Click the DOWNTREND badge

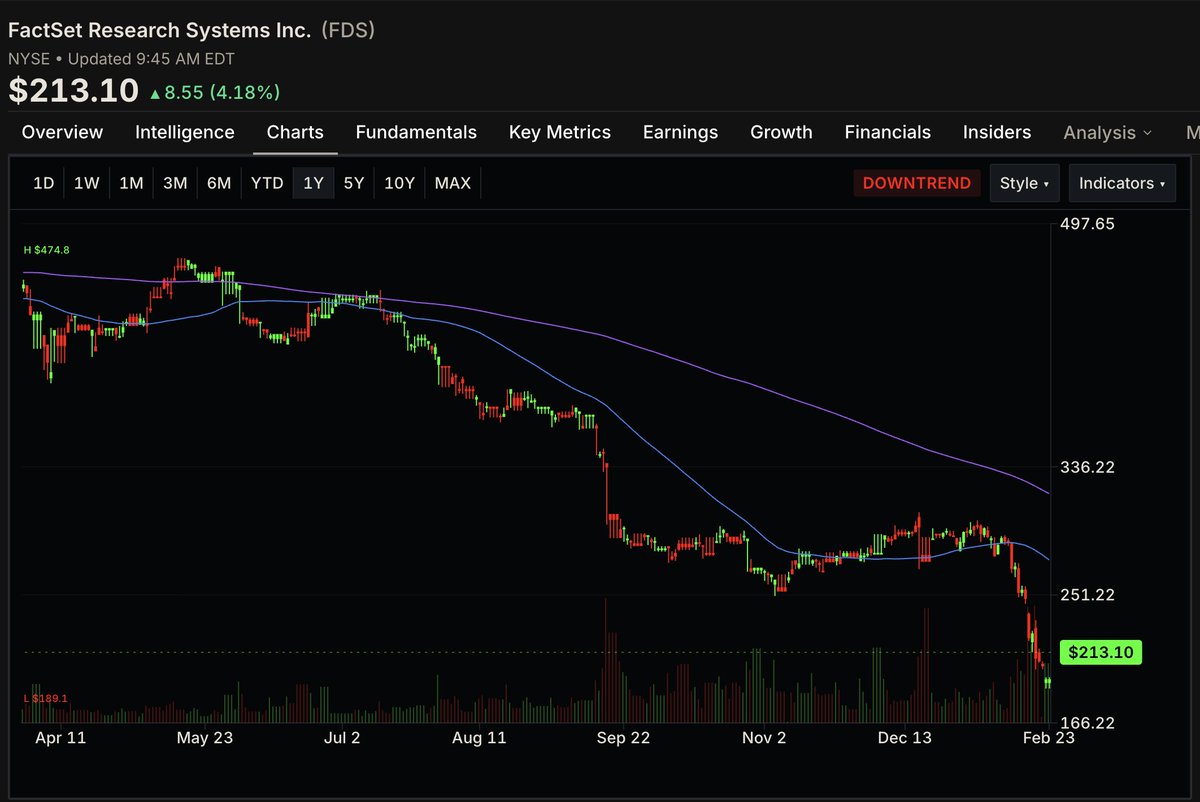point(916,183)
